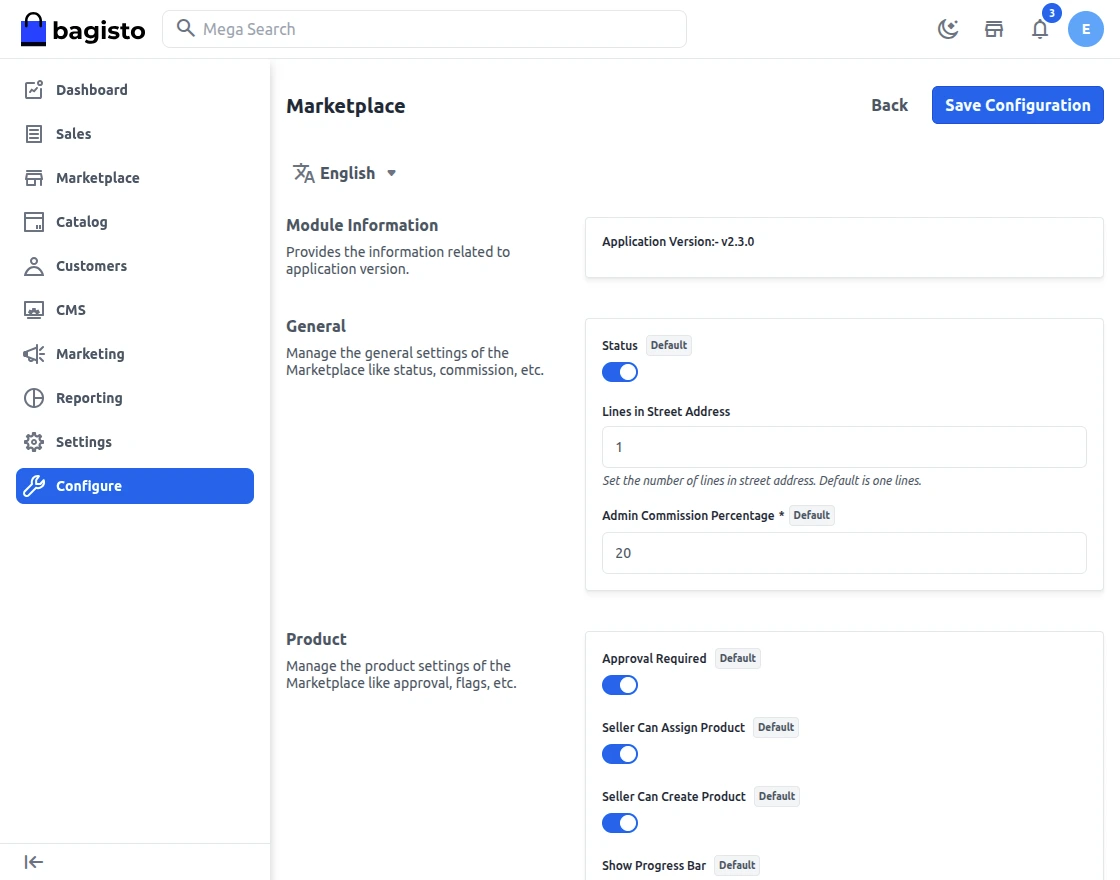
Task: Open the English language dropdown
Action: click(345, 172)
